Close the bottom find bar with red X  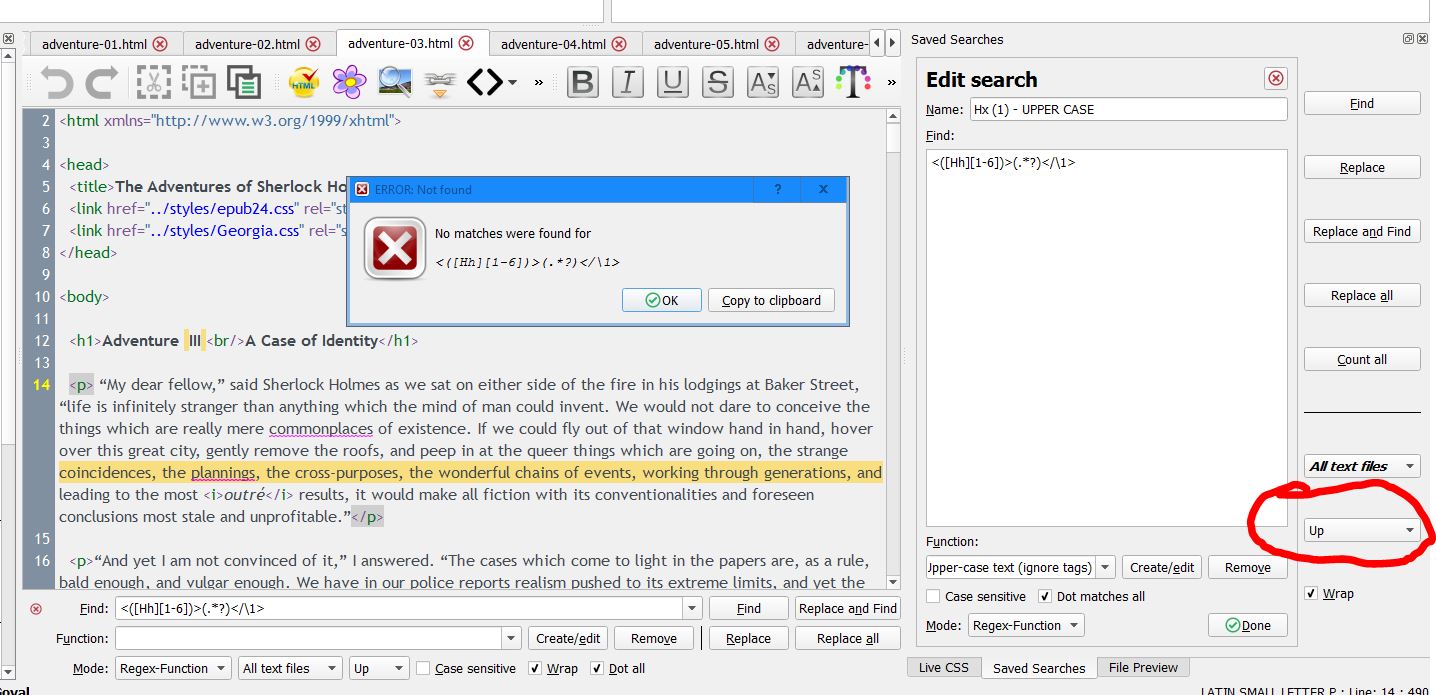(x=36, y=608)
